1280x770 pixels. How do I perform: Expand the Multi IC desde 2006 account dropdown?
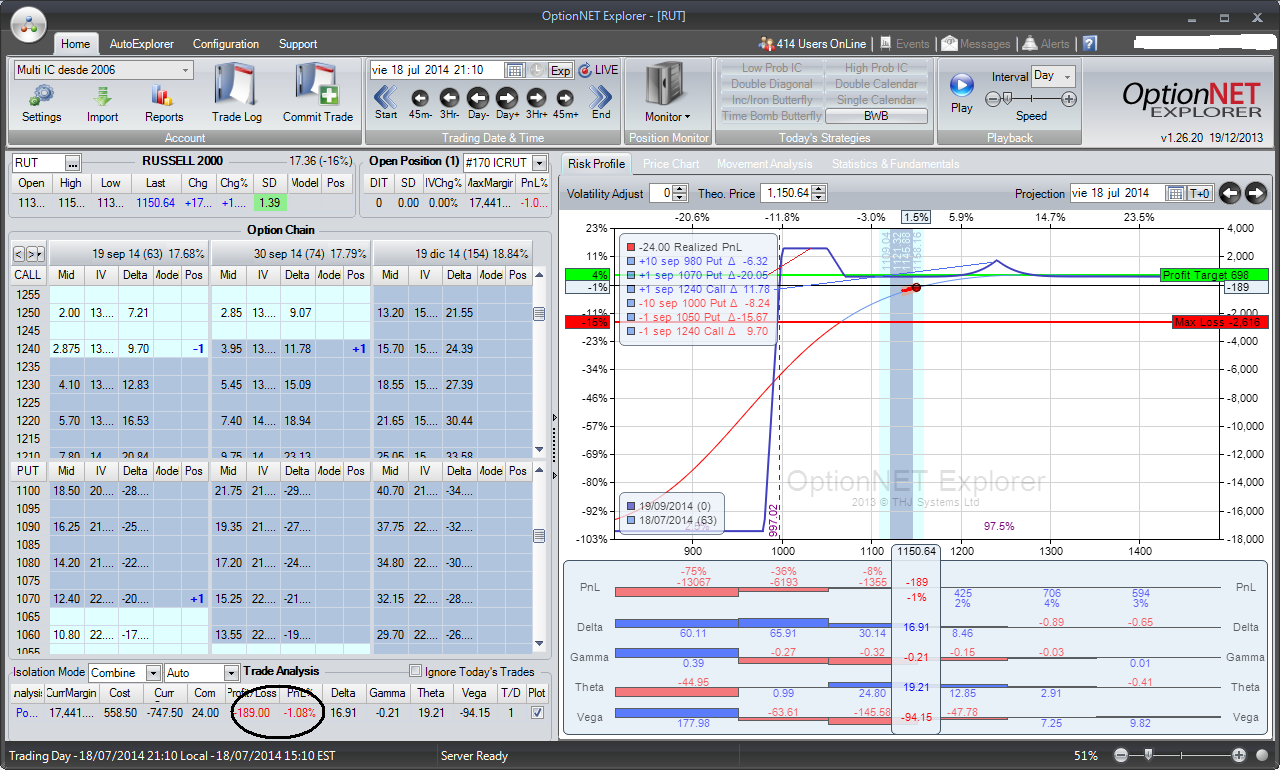point(186,70)
